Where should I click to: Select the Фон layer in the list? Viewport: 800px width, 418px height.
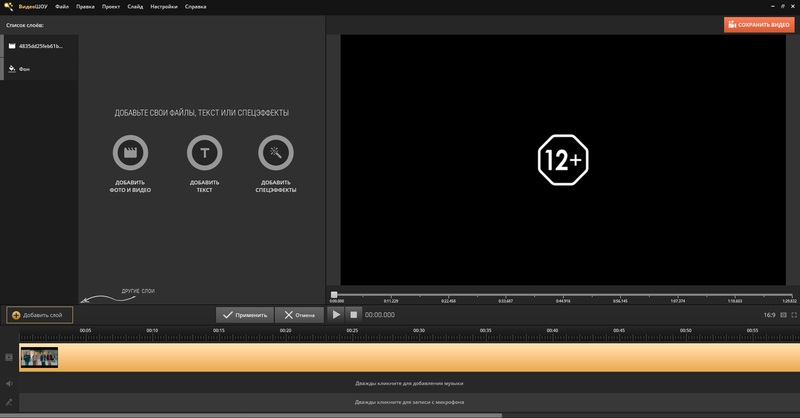pos(24,69)
